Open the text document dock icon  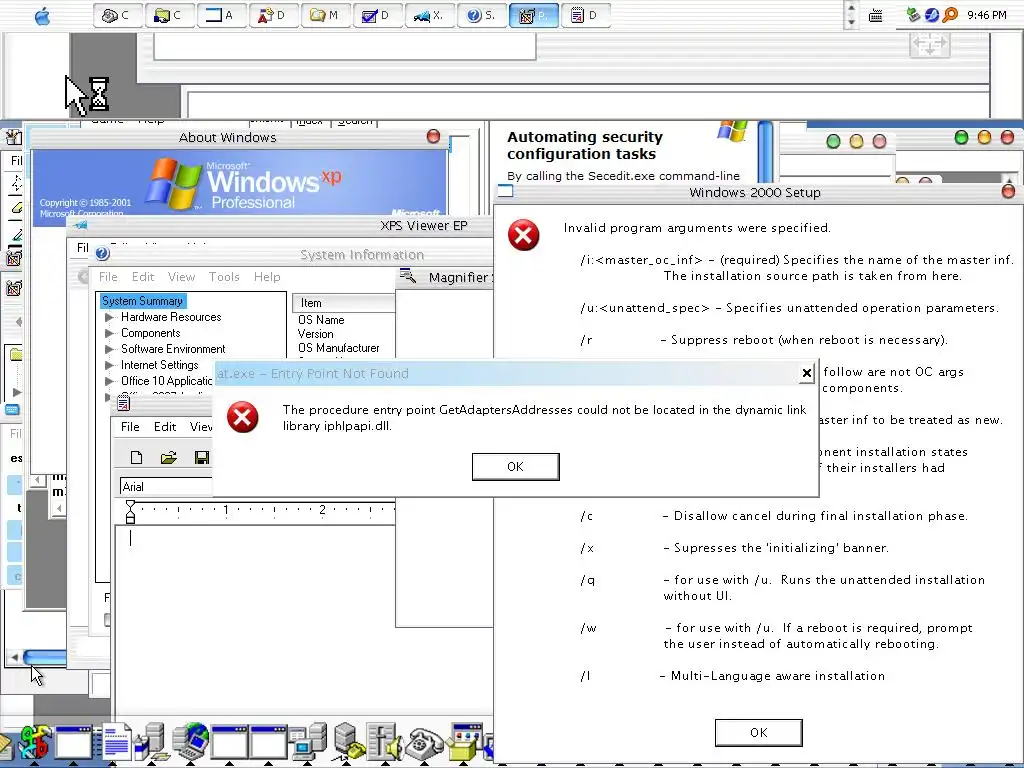[x=115, y=743]
